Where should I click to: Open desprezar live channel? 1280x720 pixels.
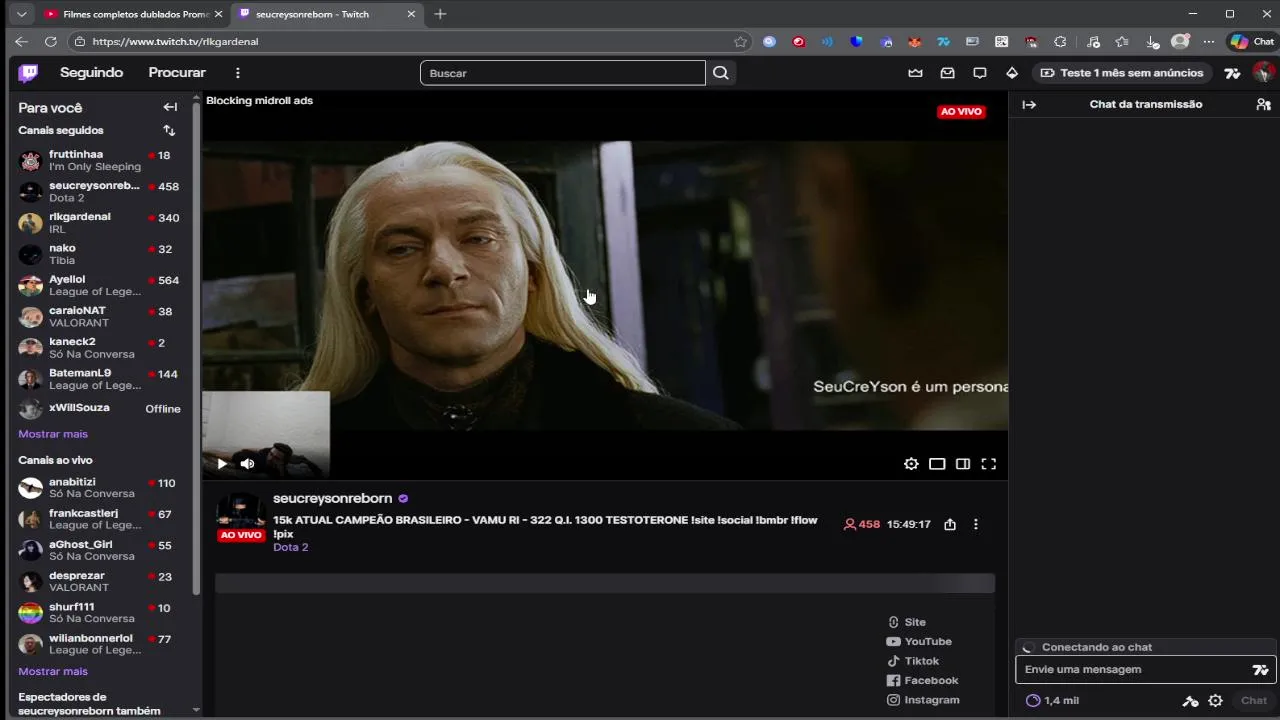100,581
